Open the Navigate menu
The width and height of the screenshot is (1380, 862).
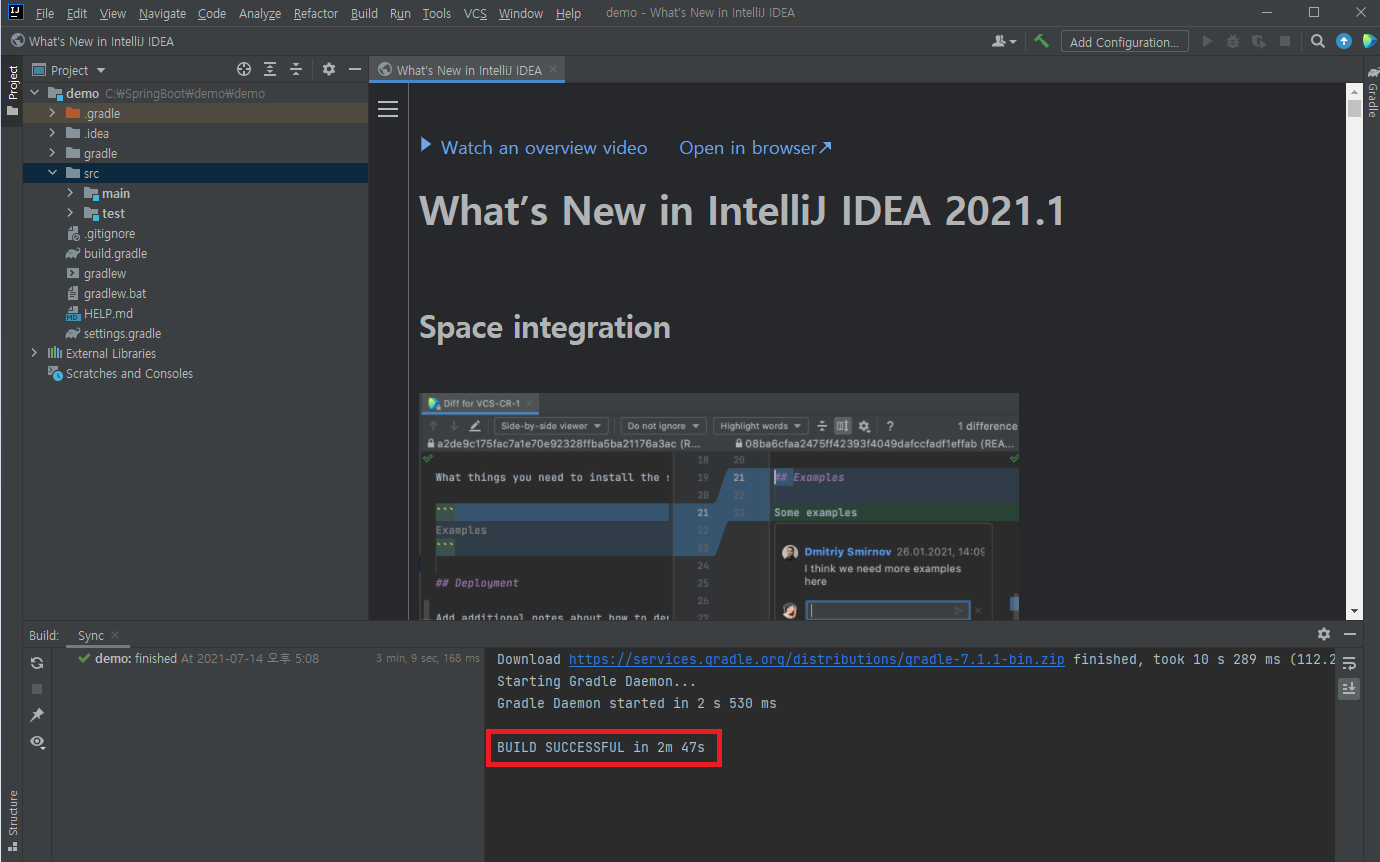(x=162, y=13)
